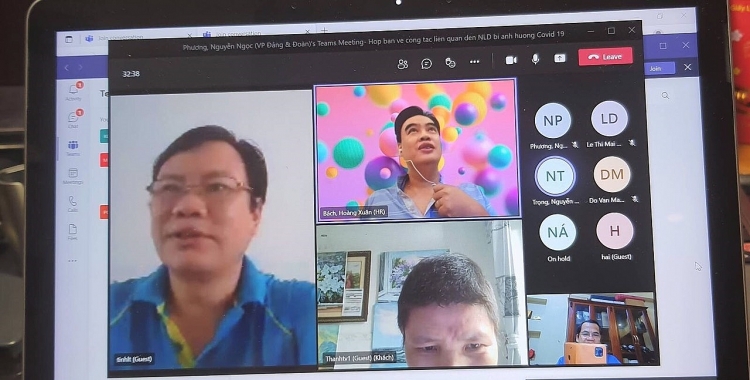This screenshot has width=750, height=380.
Task: Click the meeting timer 32:38
Action: click(x=131, y=74)
